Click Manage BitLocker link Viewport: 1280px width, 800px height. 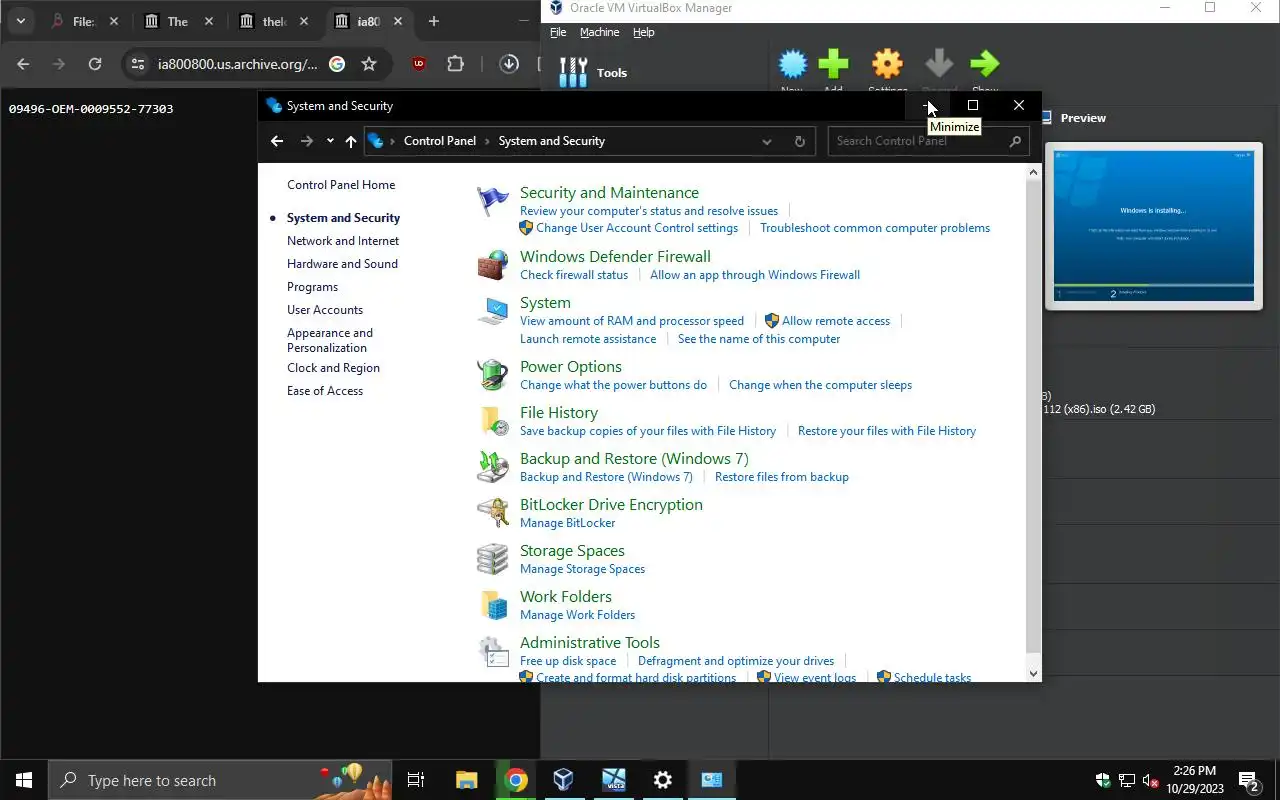[x=567, y=523]
